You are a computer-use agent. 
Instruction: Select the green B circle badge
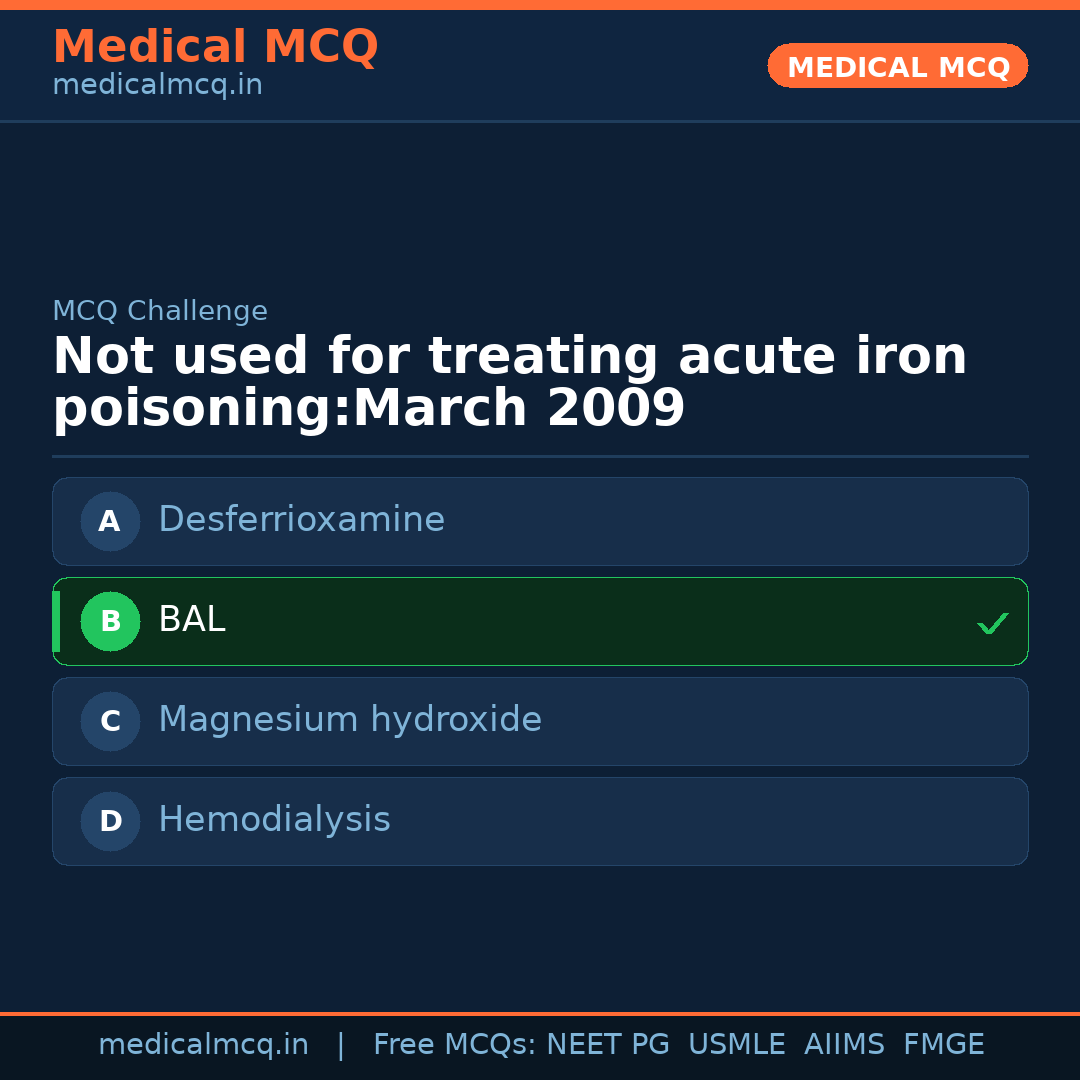coord(110,621)
